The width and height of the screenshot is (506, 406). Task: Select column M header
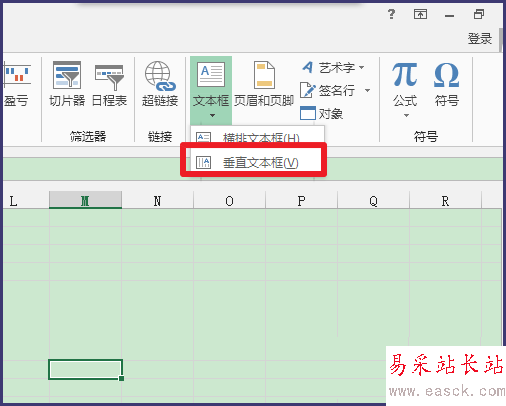(x=85, y=201)
